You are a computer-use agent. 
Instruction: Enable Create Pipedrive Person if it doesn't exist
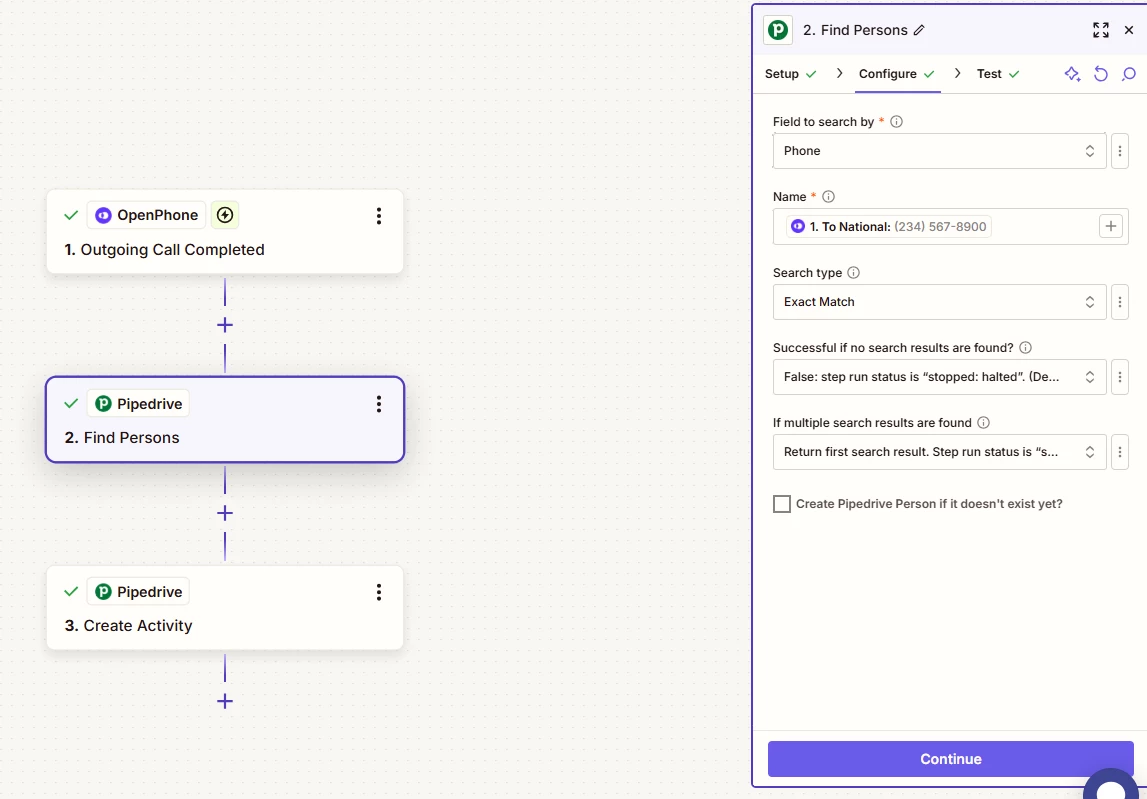click(x=782, y=504)
